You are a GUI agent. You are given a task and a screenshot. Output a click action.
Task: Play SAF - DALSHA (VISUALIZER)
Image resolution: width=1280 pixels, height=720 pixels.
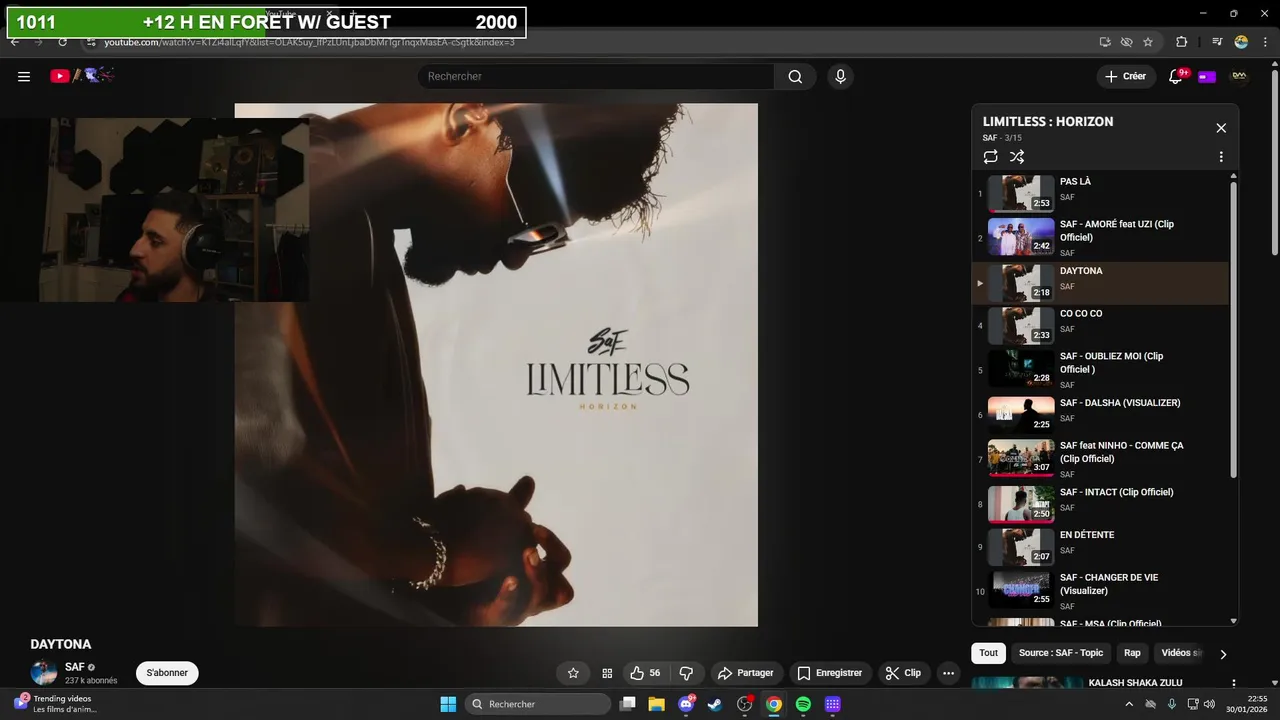tap(1100, 414)
